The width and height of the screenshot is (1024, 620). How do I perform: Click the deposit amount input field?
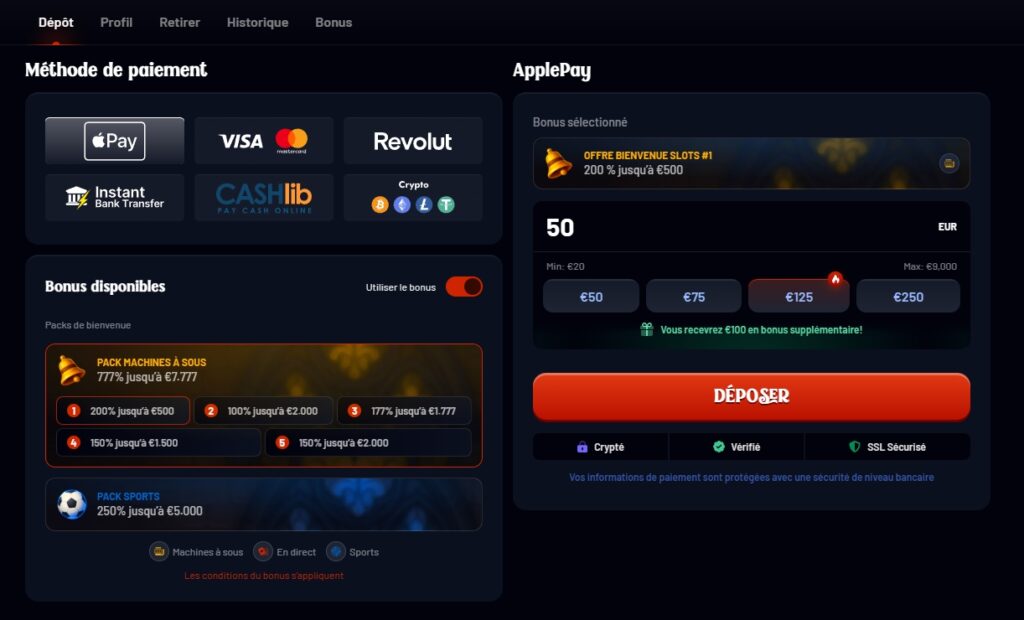coord(751,227)
